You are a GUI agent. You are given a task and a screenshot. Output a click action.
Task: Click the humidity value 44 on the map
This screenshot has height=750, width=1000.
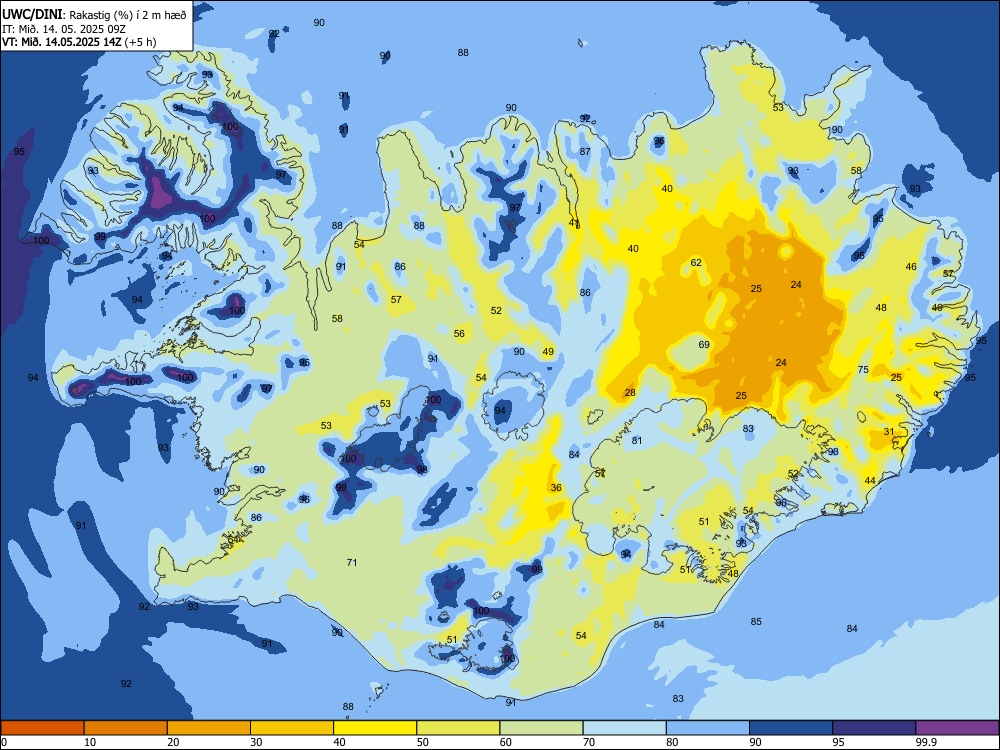pyautogui.click(x=870, y=480)
